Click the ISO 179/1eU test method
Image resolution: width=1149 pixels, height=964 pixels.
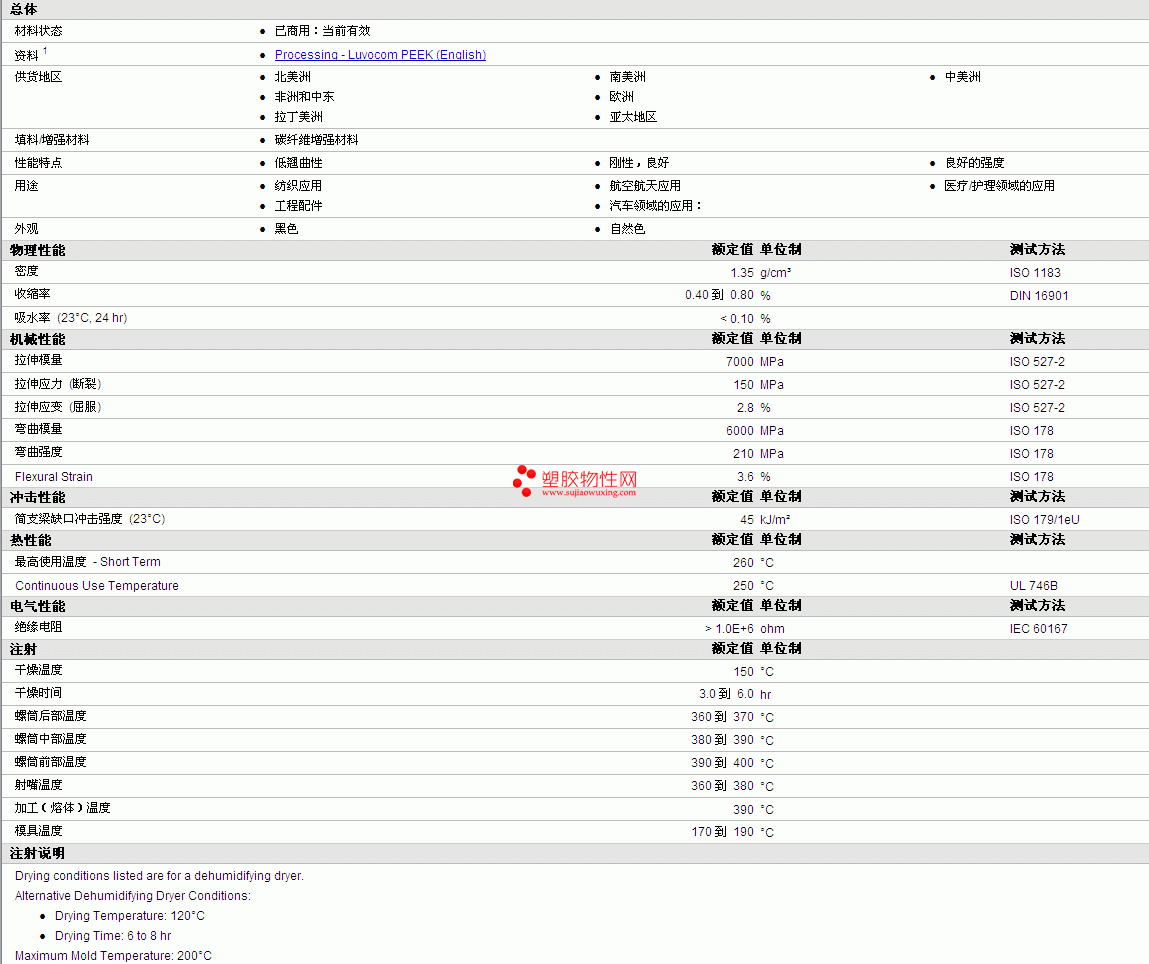coord(1044,519)
